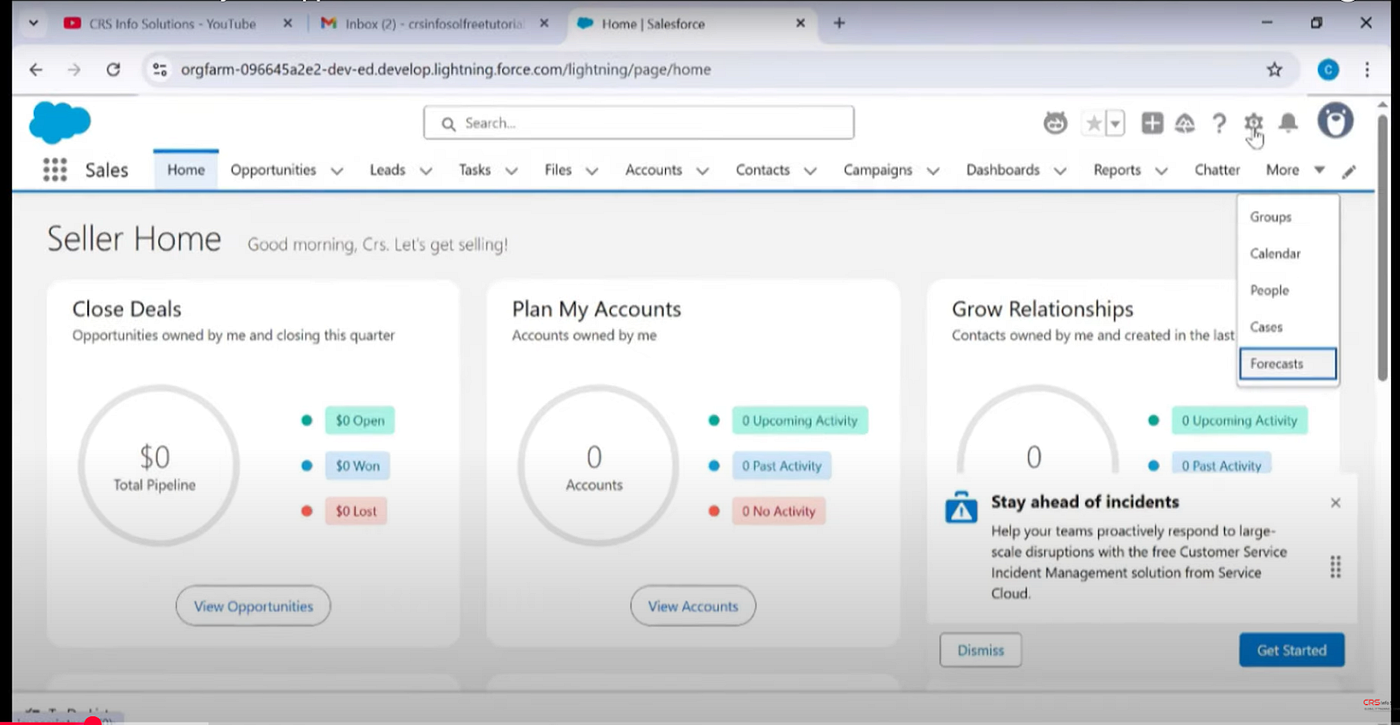Bookmark the page with the star icon
This screenshot has width=1400, height=725.
point(1274,70)
